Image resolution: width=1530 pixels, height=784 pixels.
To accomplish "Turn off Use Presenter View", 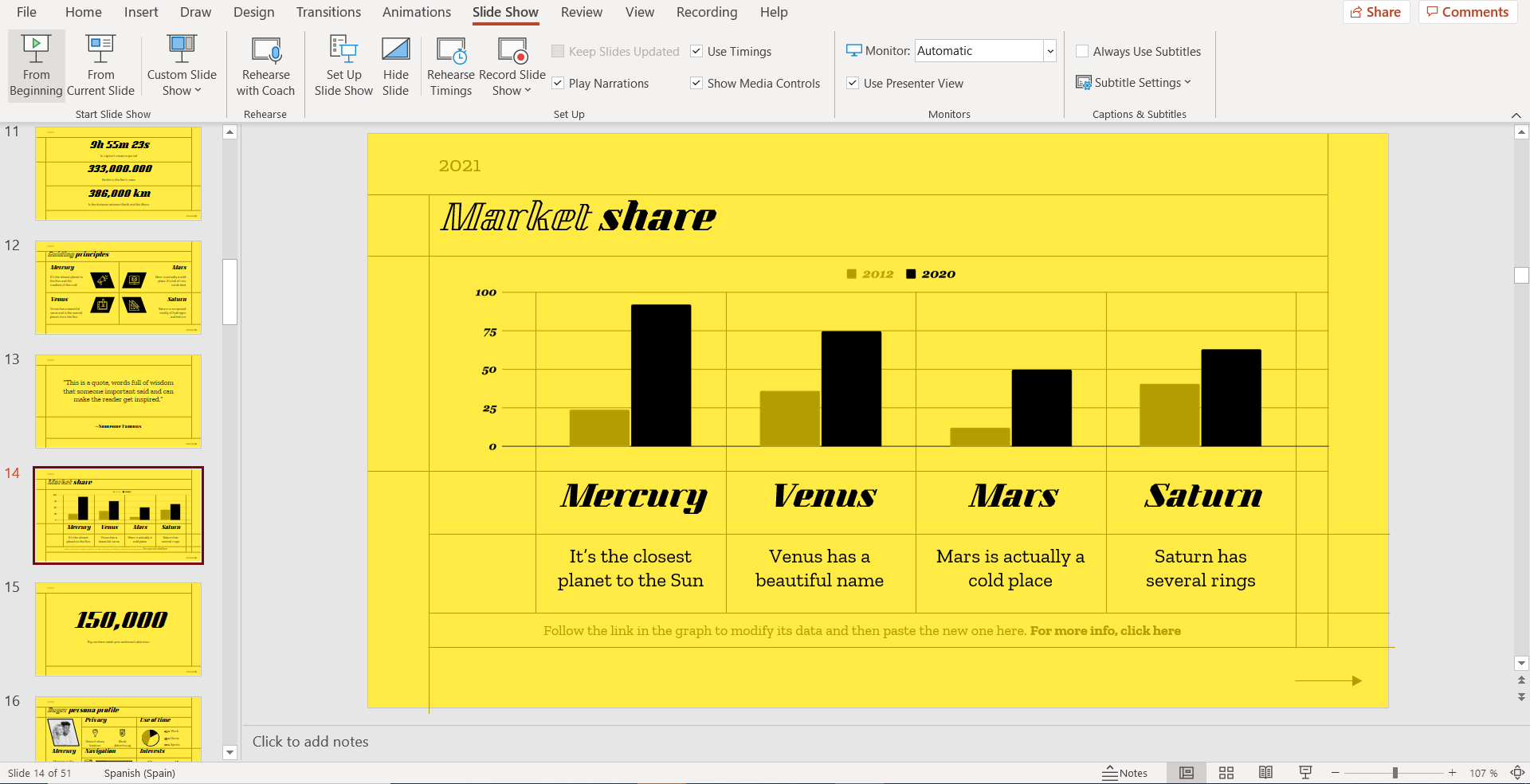I will click(x=852, y=83).
